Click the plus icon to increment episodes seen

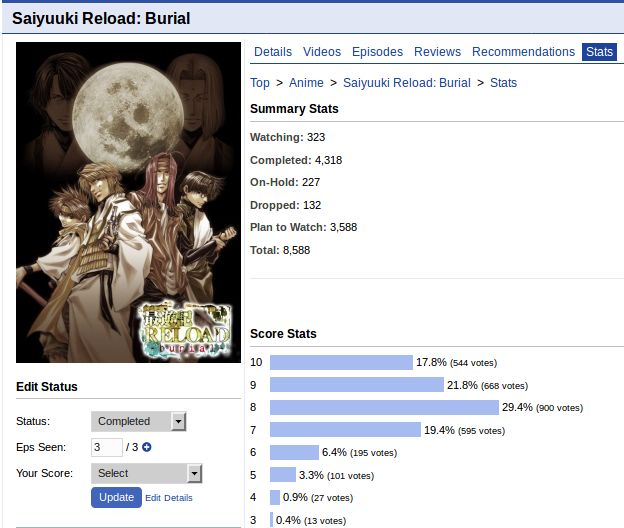[x=147, y=447]
